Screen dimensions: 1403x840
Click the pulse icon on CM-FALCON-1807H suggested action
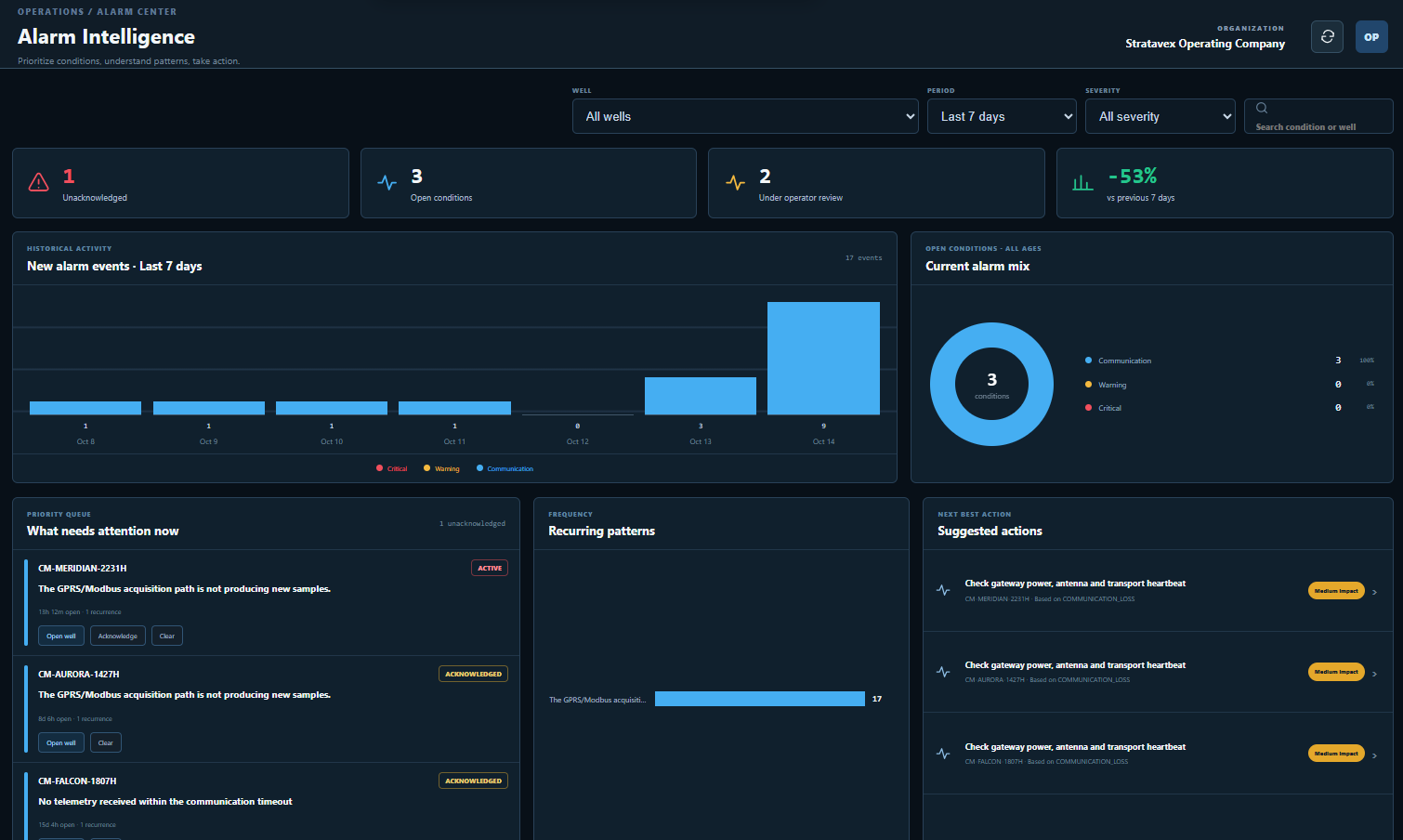[943, 754]
